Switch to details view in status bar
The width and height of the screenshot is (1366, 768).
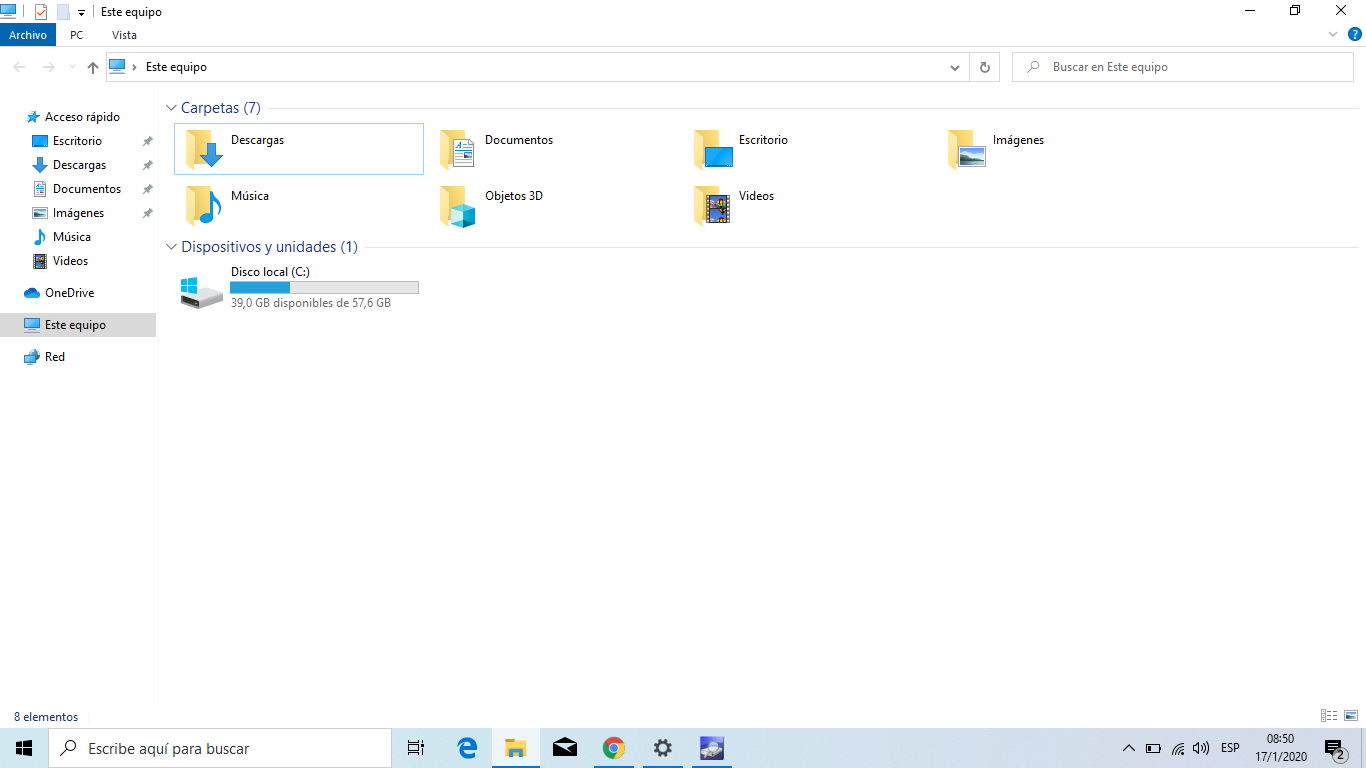click(x=1329, y=716)
